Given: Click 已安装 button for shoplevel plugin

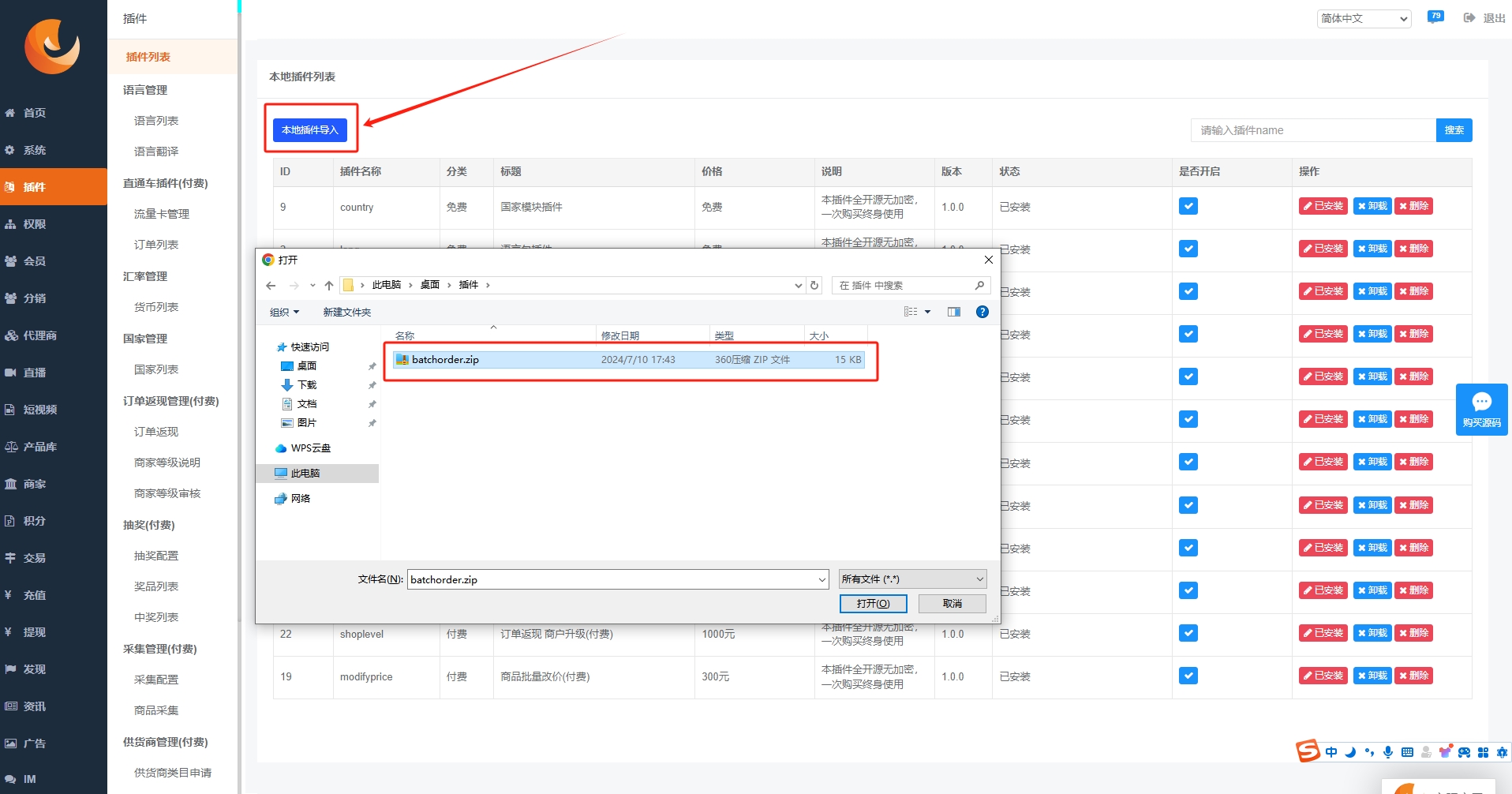Looking at the screenshot, I should (1323, 633).
